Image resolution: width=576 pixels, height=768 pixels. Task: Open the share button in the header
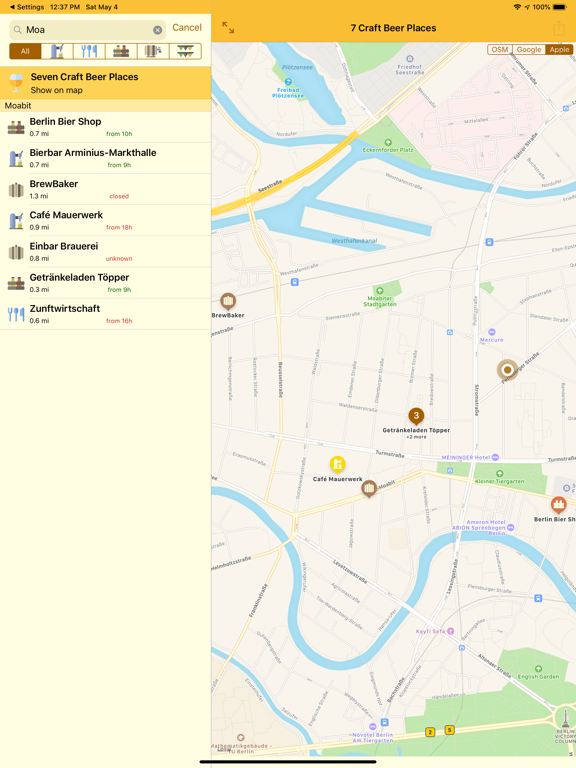click(x=559, y=28)
